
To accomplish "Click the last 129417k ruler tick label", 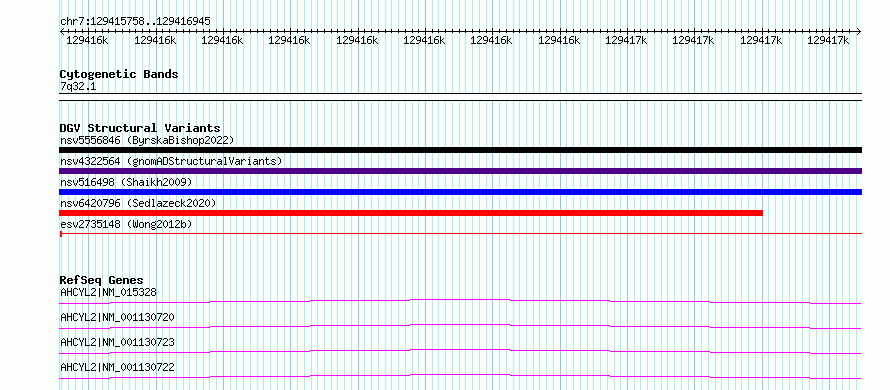I will [828, 40].
